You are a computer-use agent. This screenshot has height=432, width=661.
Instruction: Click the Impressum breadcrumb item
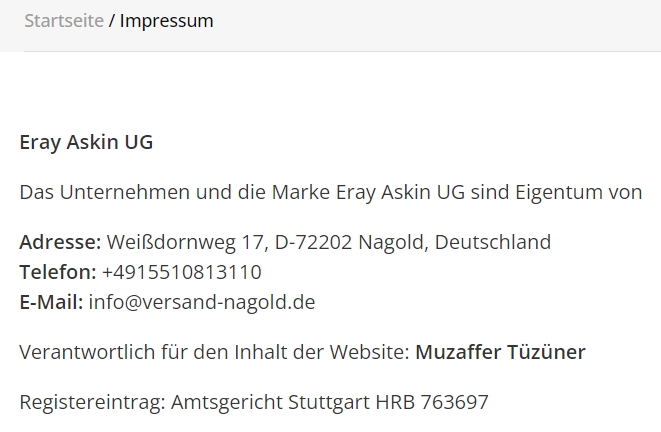[x=167, y=21]
